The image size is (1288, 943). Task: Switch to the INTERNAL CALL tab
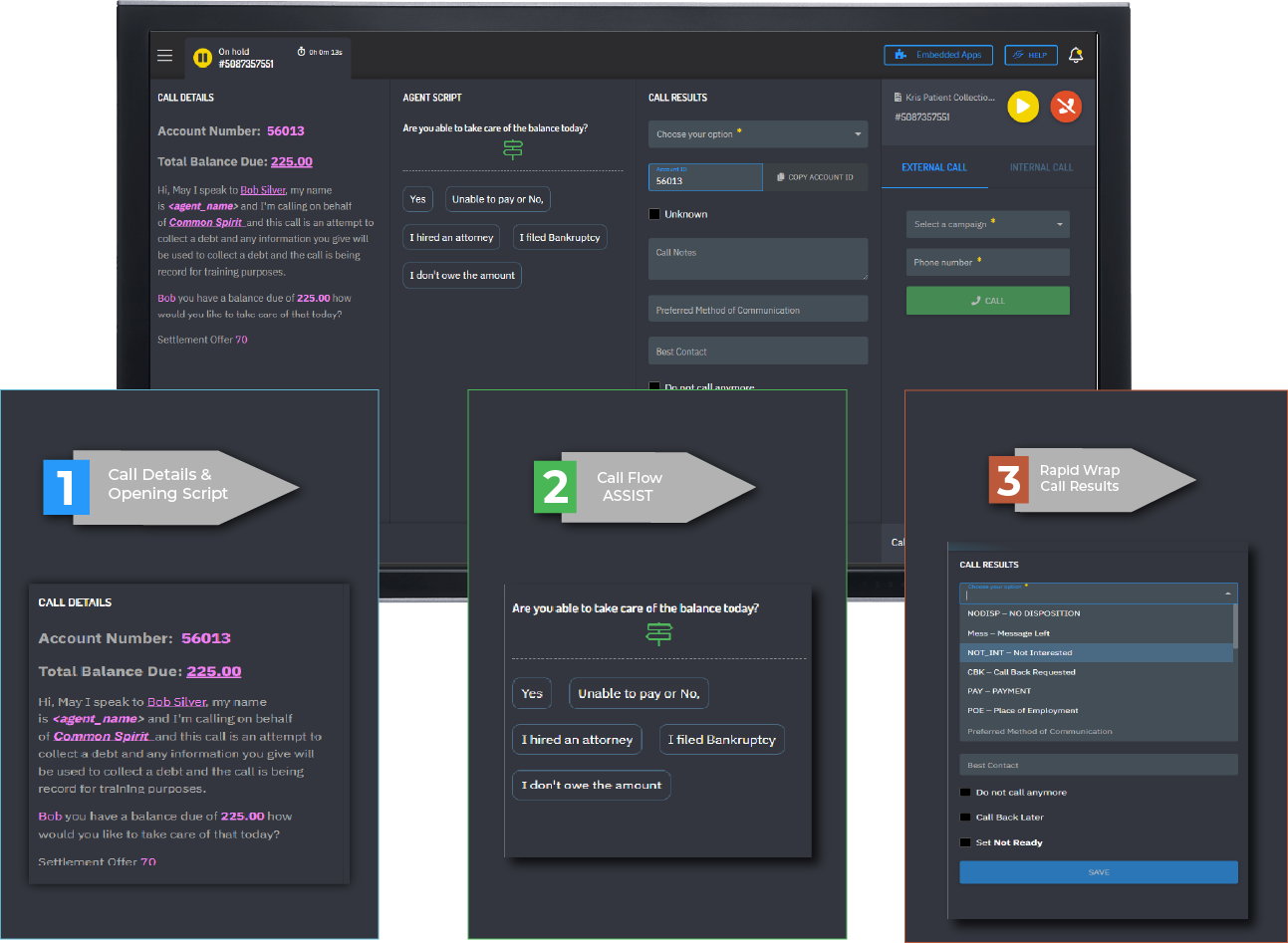tap(1040, 167)
